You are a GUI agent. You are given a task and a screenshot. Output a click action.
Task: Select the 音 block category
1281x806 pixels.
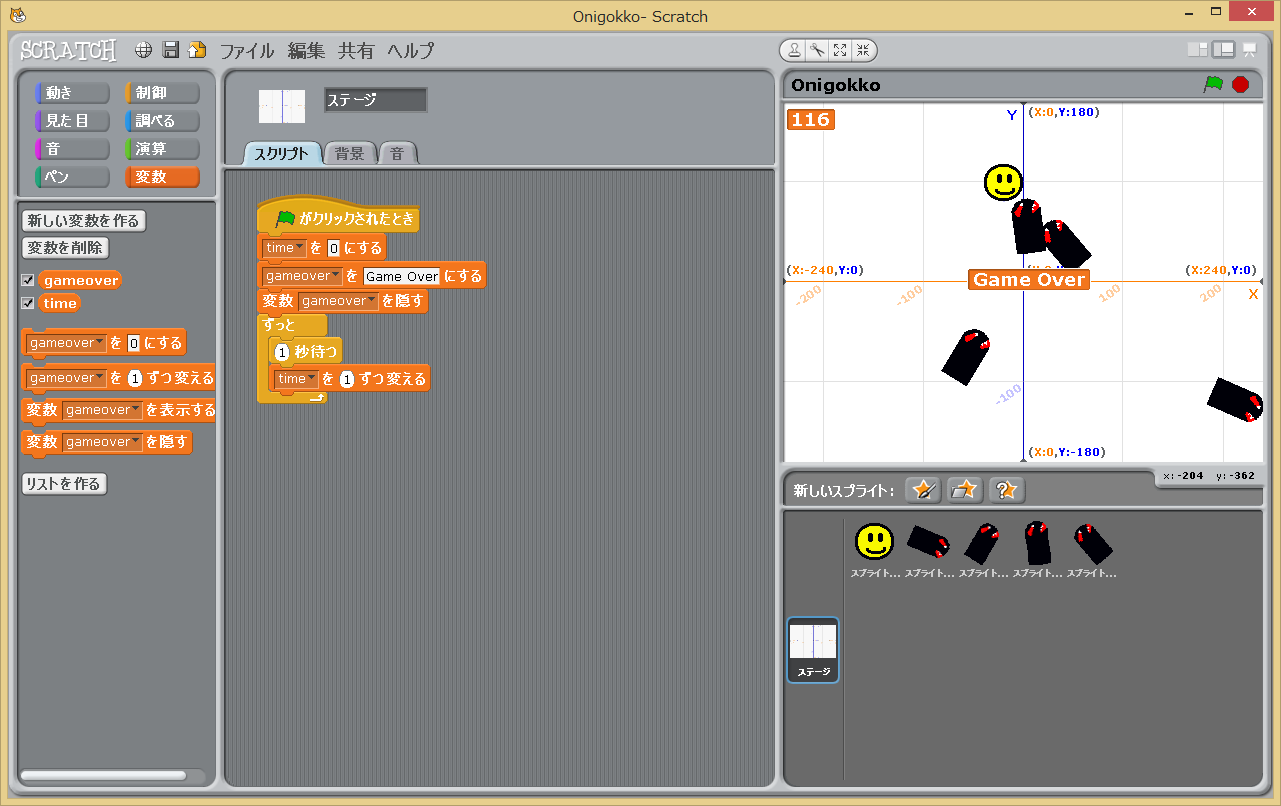tap(72, 149)
